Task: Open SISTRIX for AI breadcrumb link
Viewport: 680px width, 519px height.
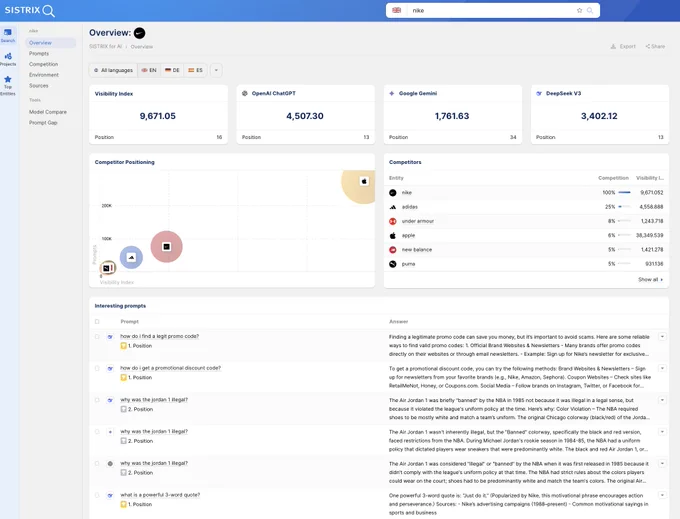Action: click(105, 46)
